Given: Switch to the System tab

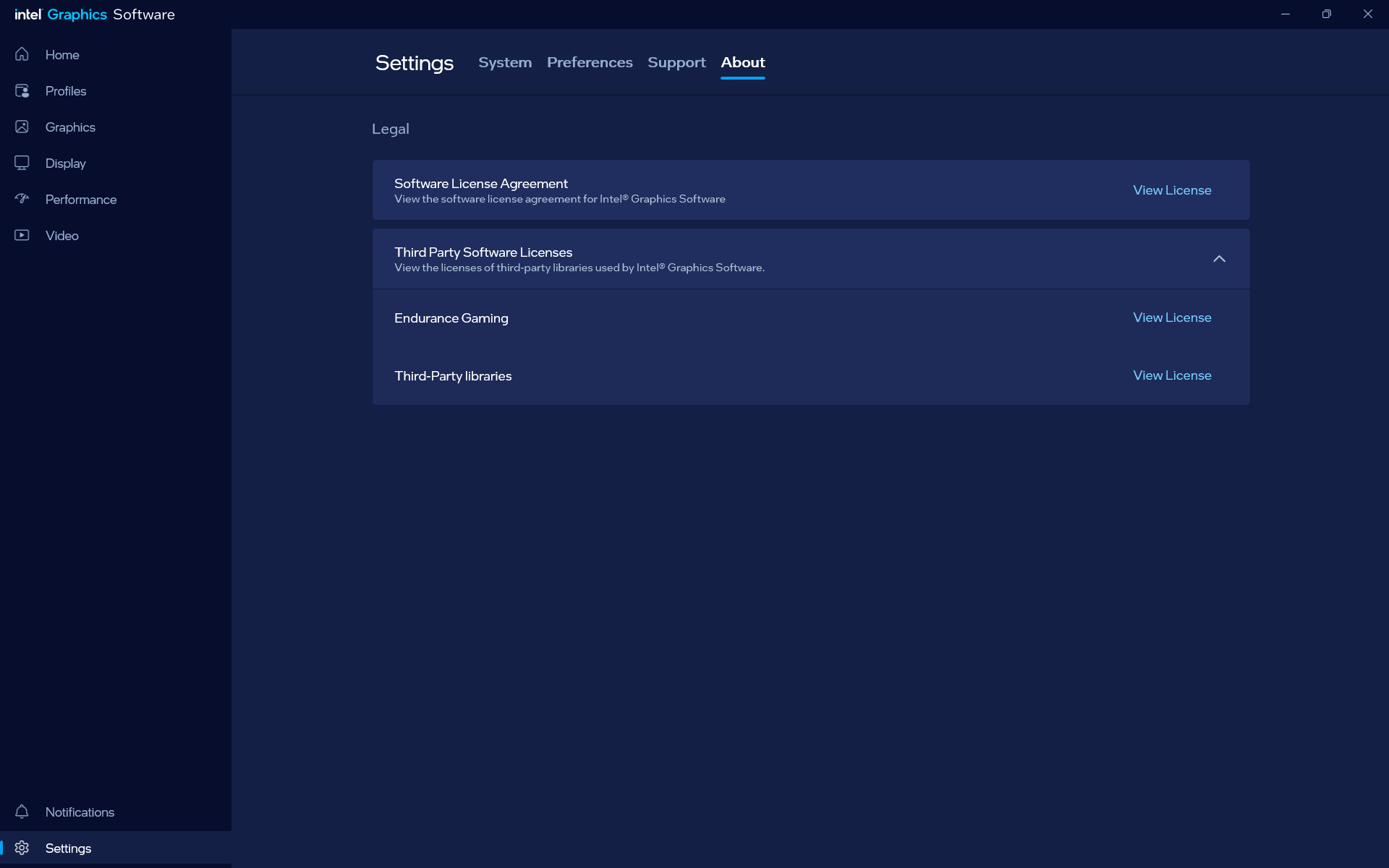Looking at the screenshot, I should 505,62.
